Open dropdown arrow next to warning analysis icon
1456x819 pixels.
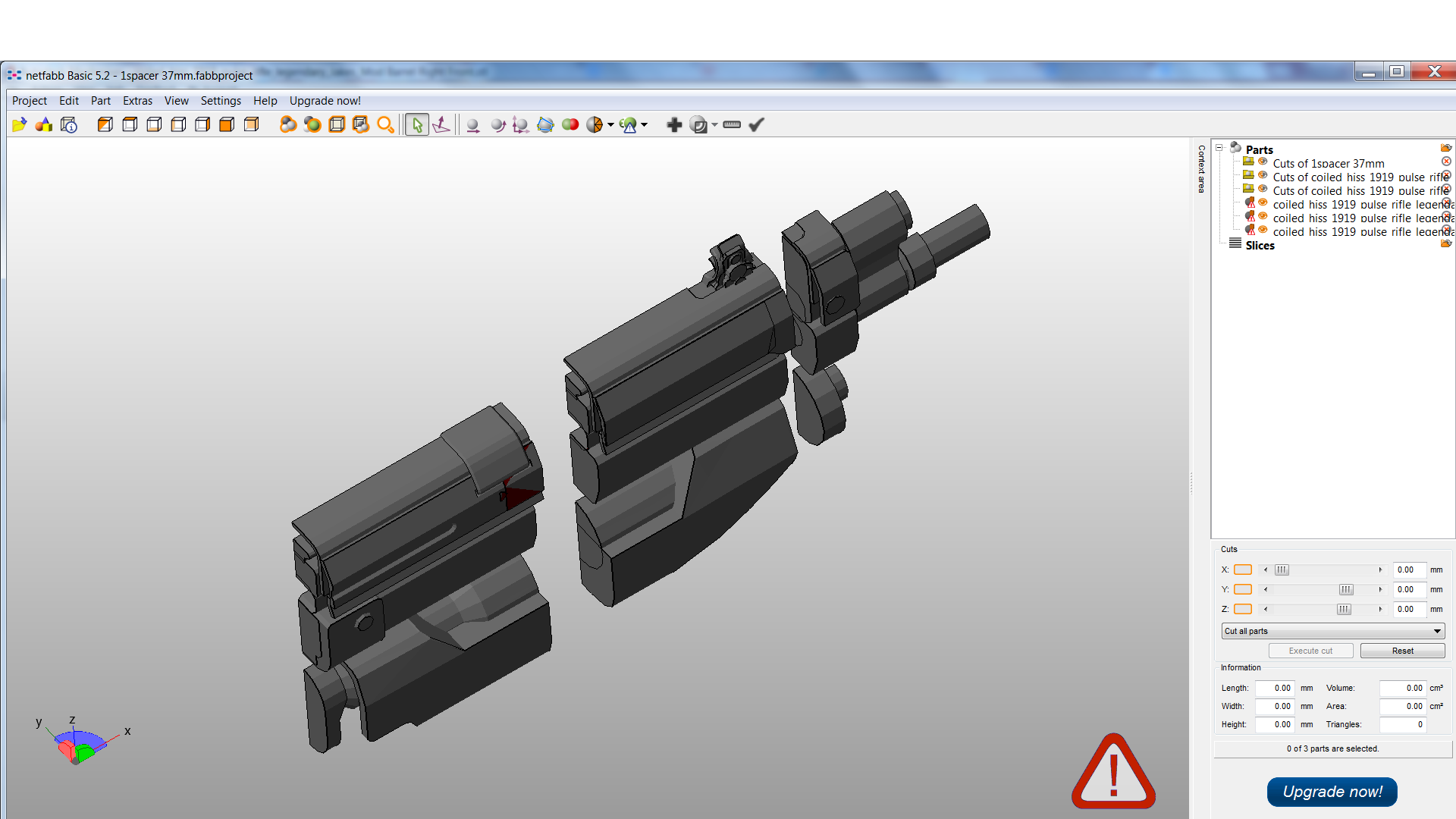tap(644, 125)
